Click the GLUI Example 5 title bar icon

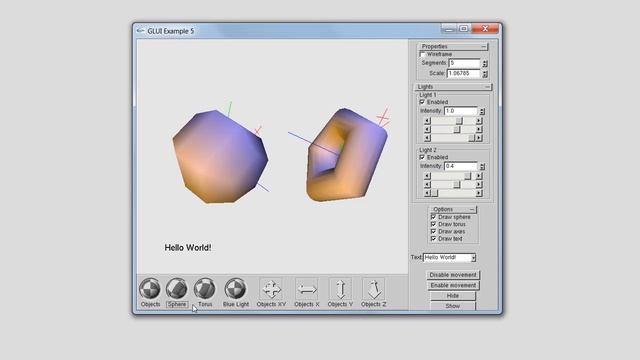[x=141, y=31]
